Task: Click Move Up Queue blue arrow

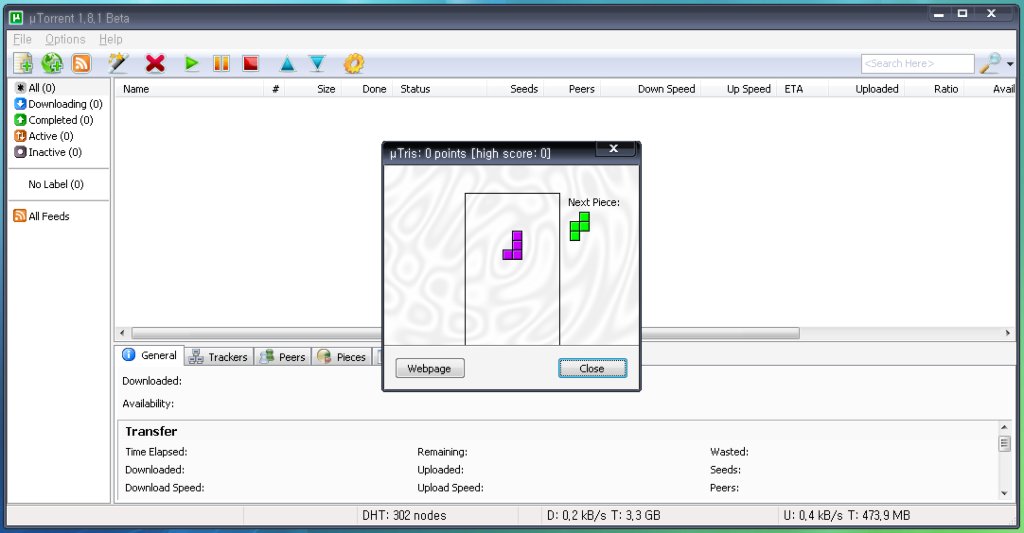Action: pyautogui.click(x=287, y=63)
